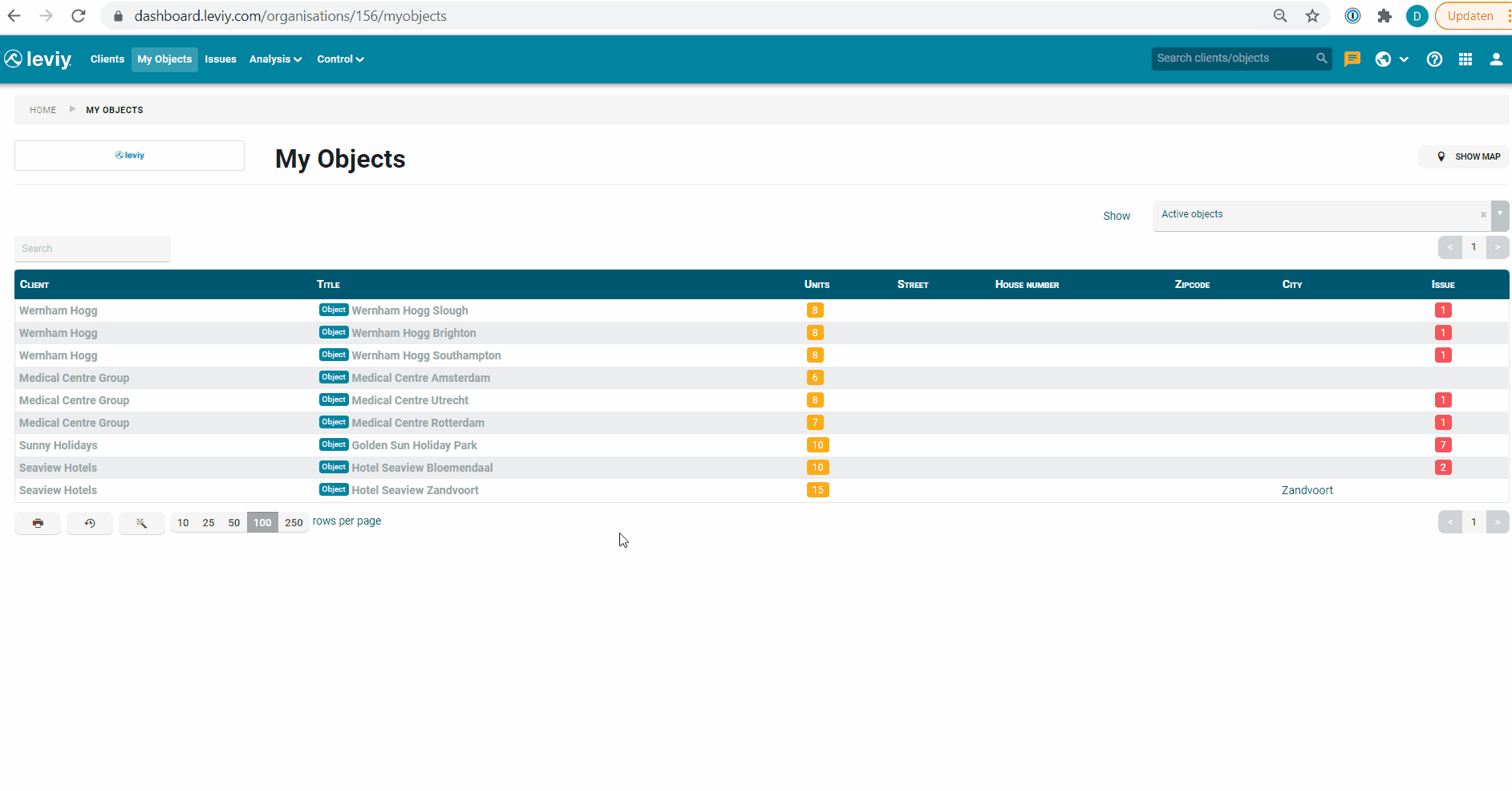Open the apps grid icon
This screenshot has width=1512, height=791.
(x=1465, y=59)
